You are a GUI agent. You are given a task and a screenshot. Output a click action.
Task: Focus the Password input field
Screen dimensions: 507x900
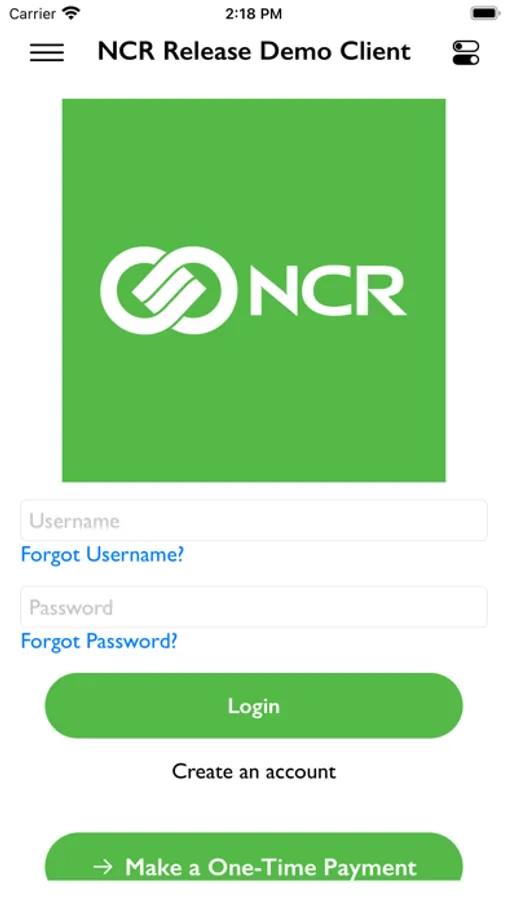[254, 607]
